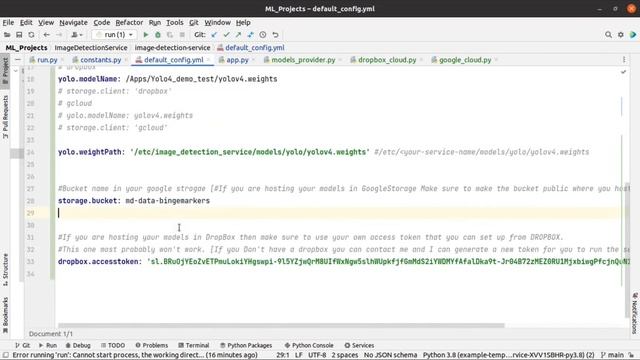The height and width of the screenshot is (360, 640).
Task: Open the project folder icon in toolbar
Action: (7, 35)
